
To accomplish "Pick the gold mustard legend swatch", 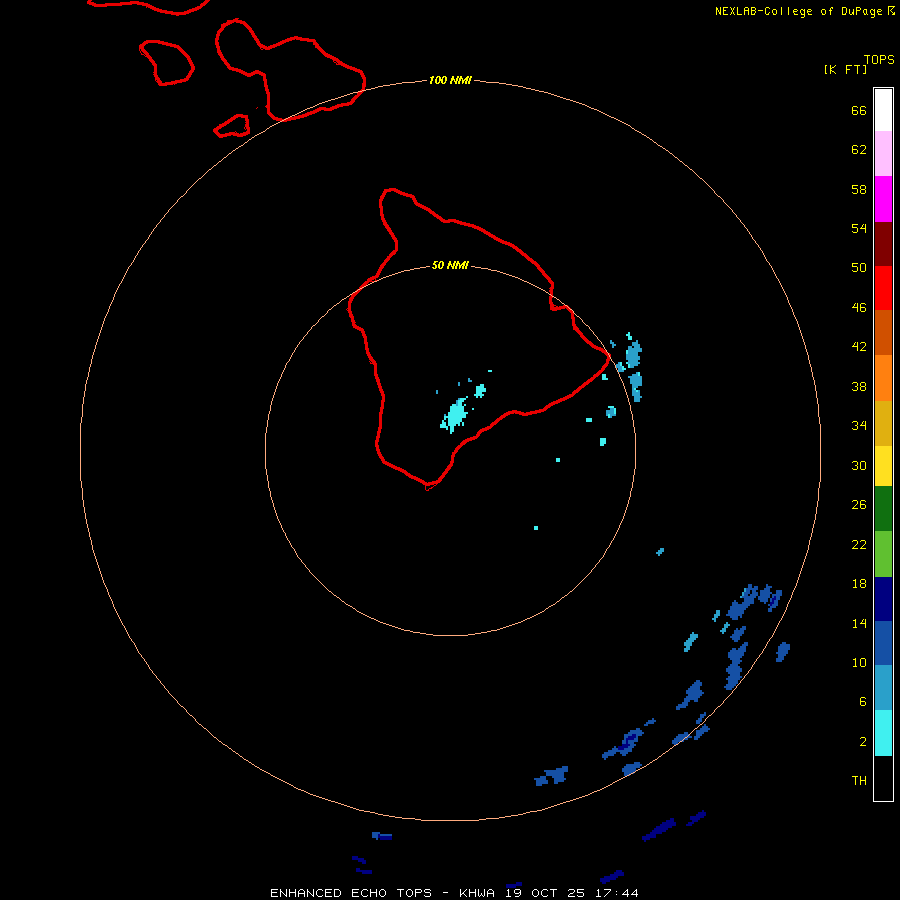I will click(883, 423).
